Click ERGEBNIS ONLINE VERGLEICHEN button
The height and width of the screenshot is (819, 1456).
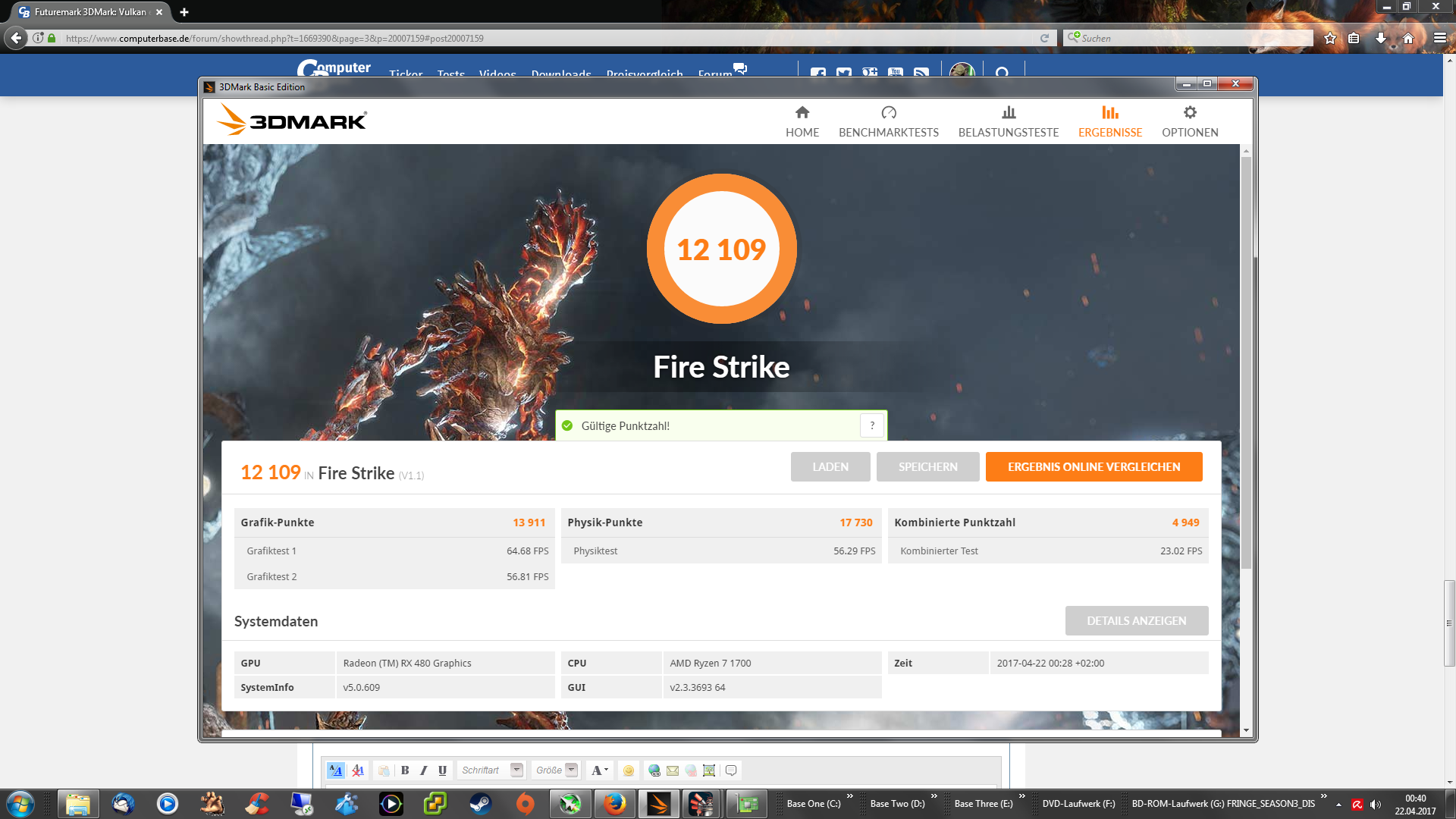1093,467
